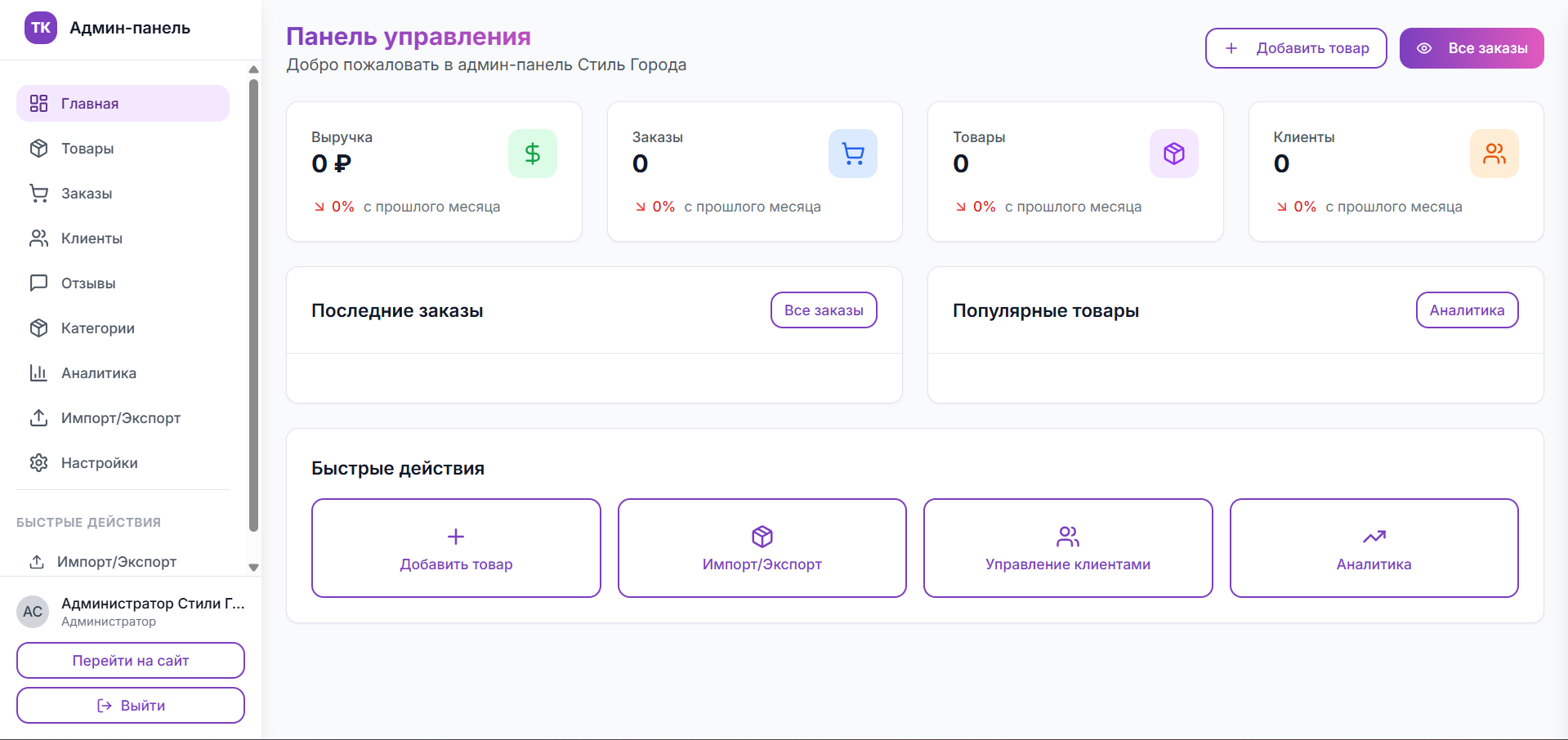This screenshot has height=740, width=1568.
Task: Click the TK logo badge in the sidebar header
Action: click(41, 28)
